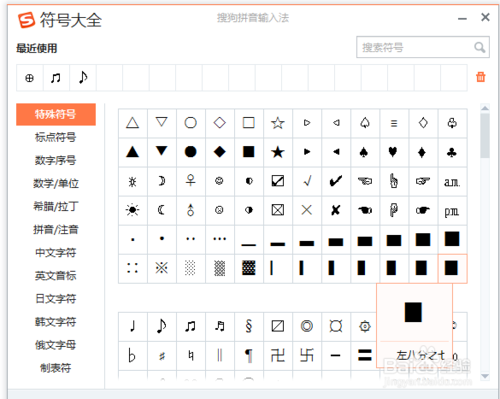Select the 特殊符号 category

(56, 114)
